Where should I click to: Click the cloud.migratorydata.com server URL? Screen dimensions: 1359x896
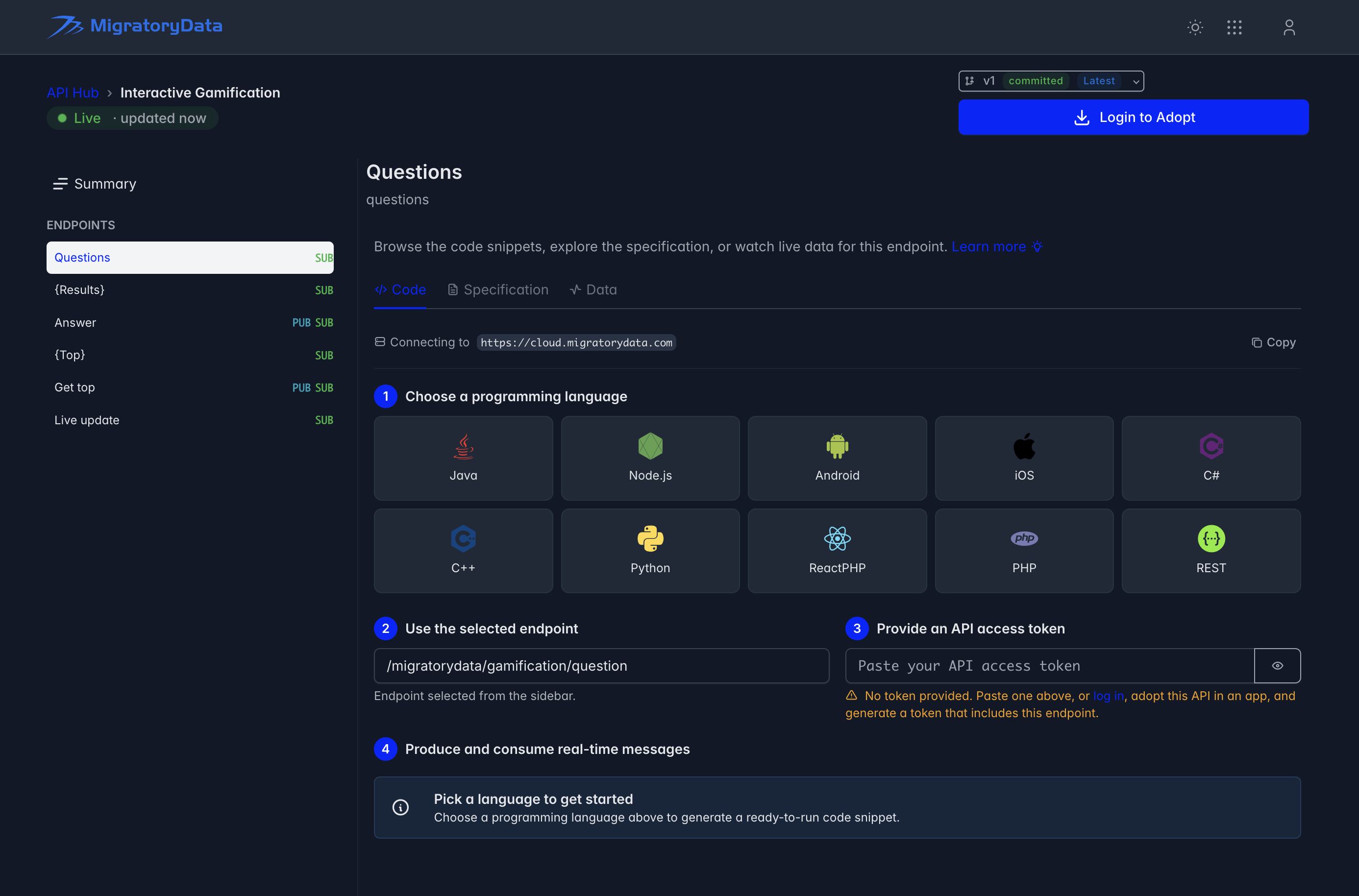[576, 342]
